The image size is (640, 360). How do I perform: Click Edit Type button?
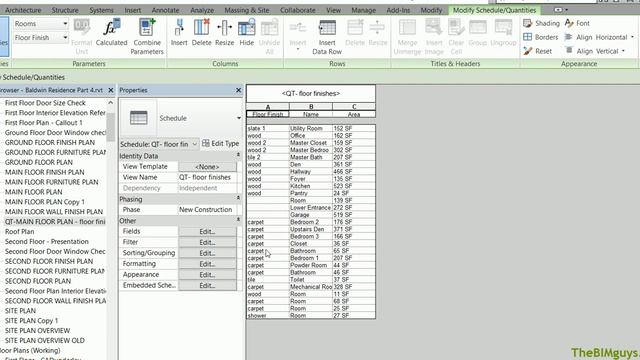pos(220,143)
